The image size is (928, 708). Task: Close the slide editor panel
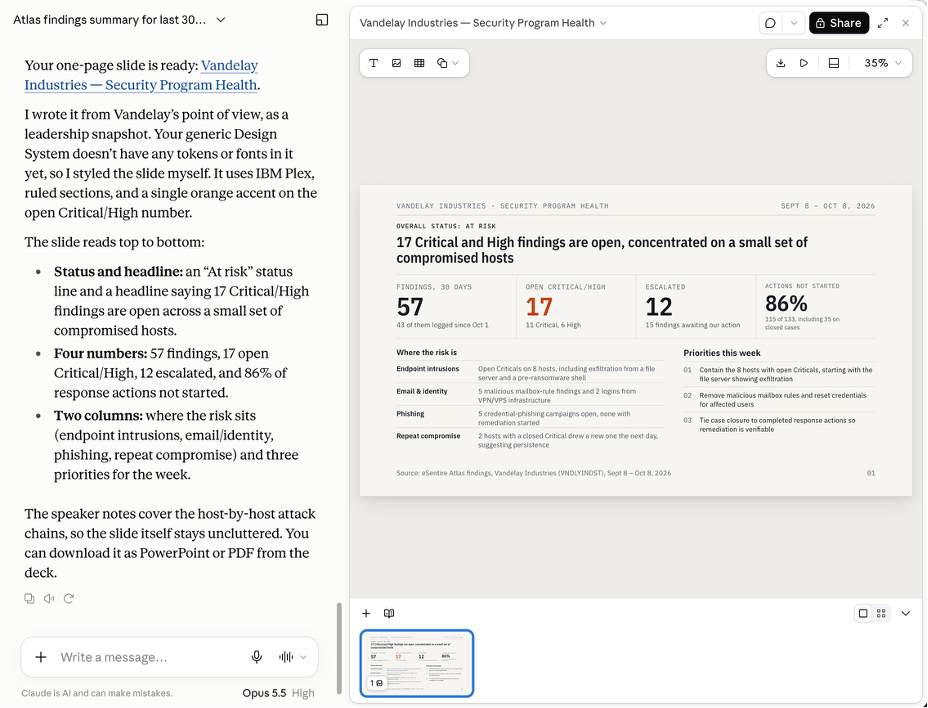pos(906,23)
